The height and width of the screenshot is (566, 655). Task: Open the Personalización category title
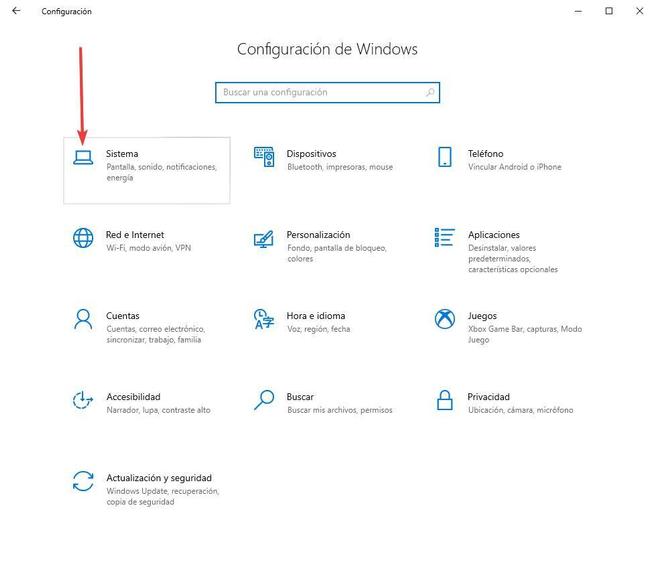click(x=318, y=235)
